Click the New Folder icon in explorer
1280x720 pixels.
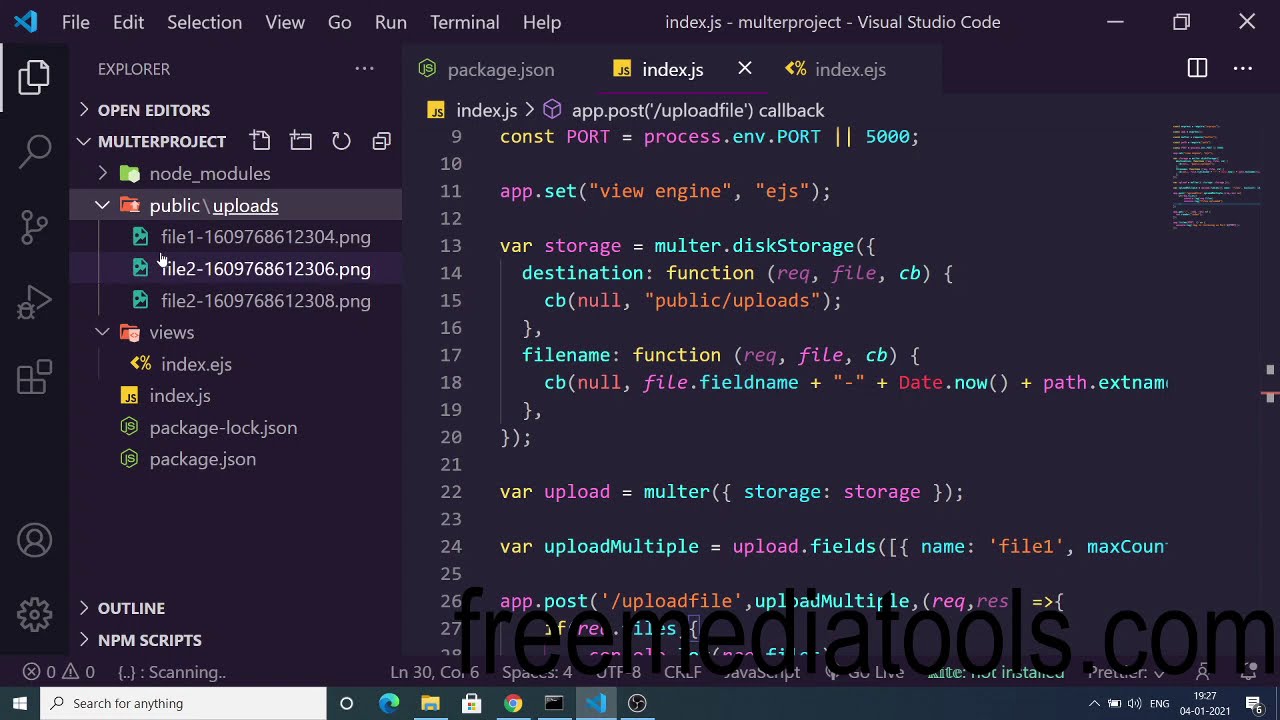click(x=301, y=141)
